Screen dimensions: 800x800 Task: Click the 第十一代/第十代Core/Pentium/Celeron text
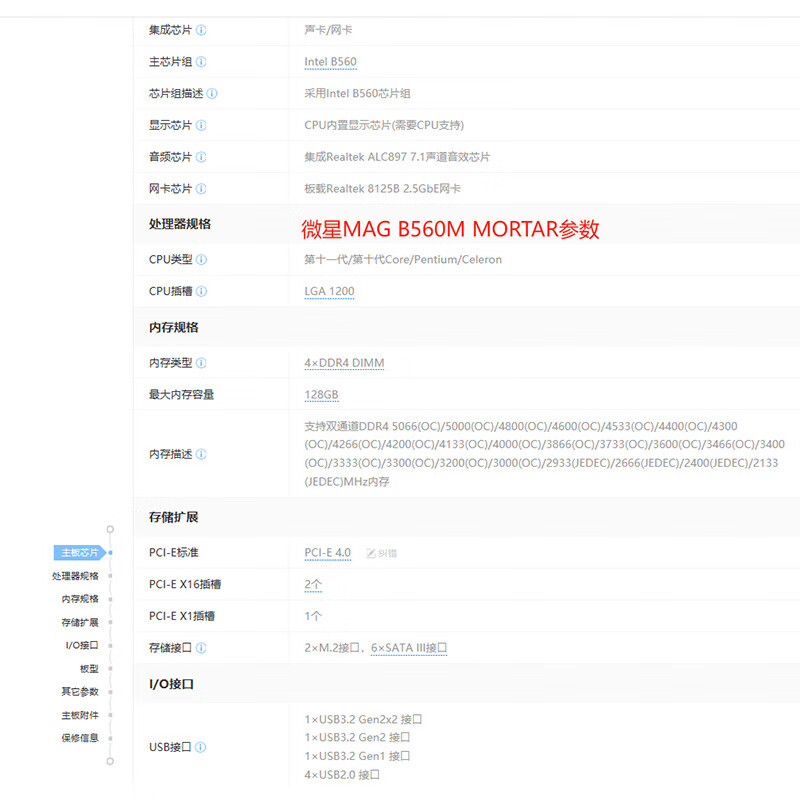point(403,260)
